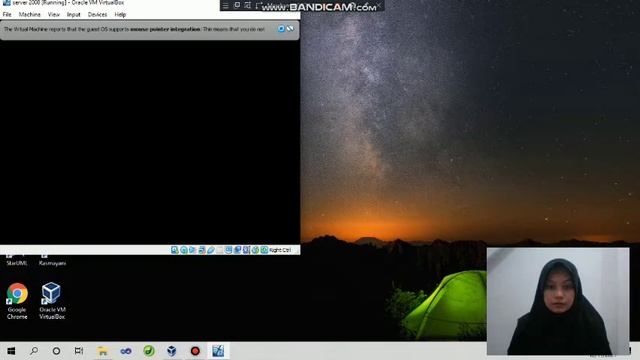Close the Bandicam recording bar
Viewport: 640px width, 360px height.
coord(379,5)
